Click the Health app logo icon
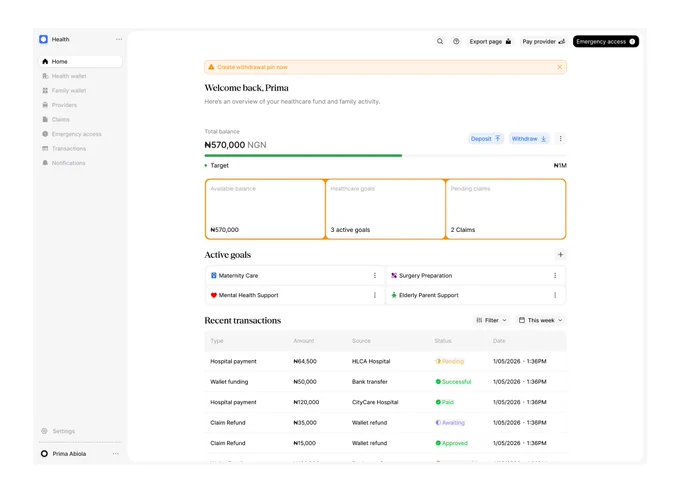Image resolution: width=680 pixels, height=493 pixels. click(x=43, y=39)
